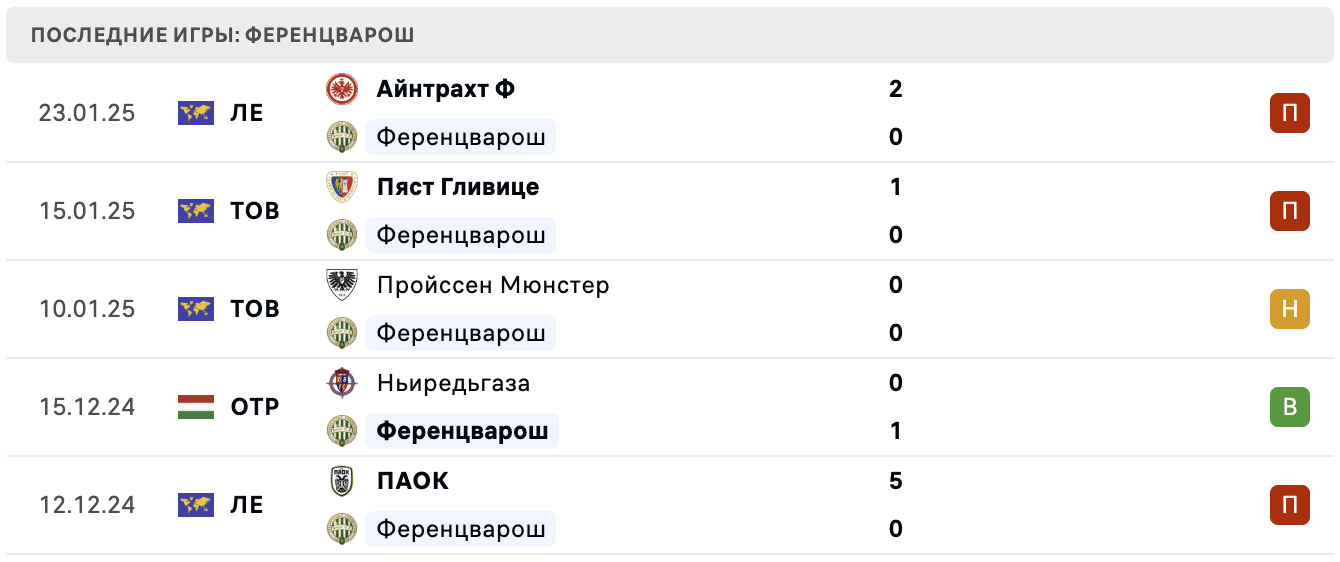Image resolution: width=1340 pixels, height=562 pixels.
Task: Click the bold Ференцварош name in 15.12.24 match
Action: pyautogui.click(x=462, y=431)
